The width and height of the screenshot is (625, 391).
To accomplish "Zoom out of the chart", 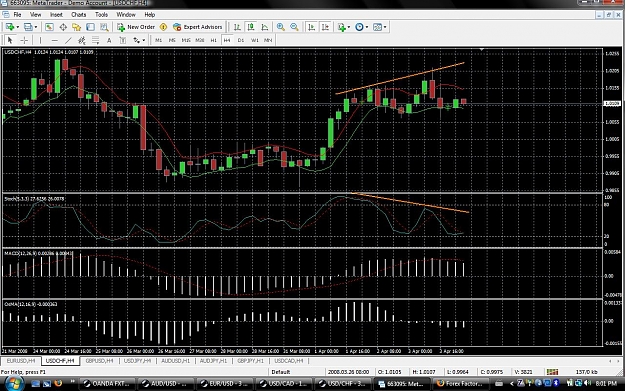I will 294,27.
